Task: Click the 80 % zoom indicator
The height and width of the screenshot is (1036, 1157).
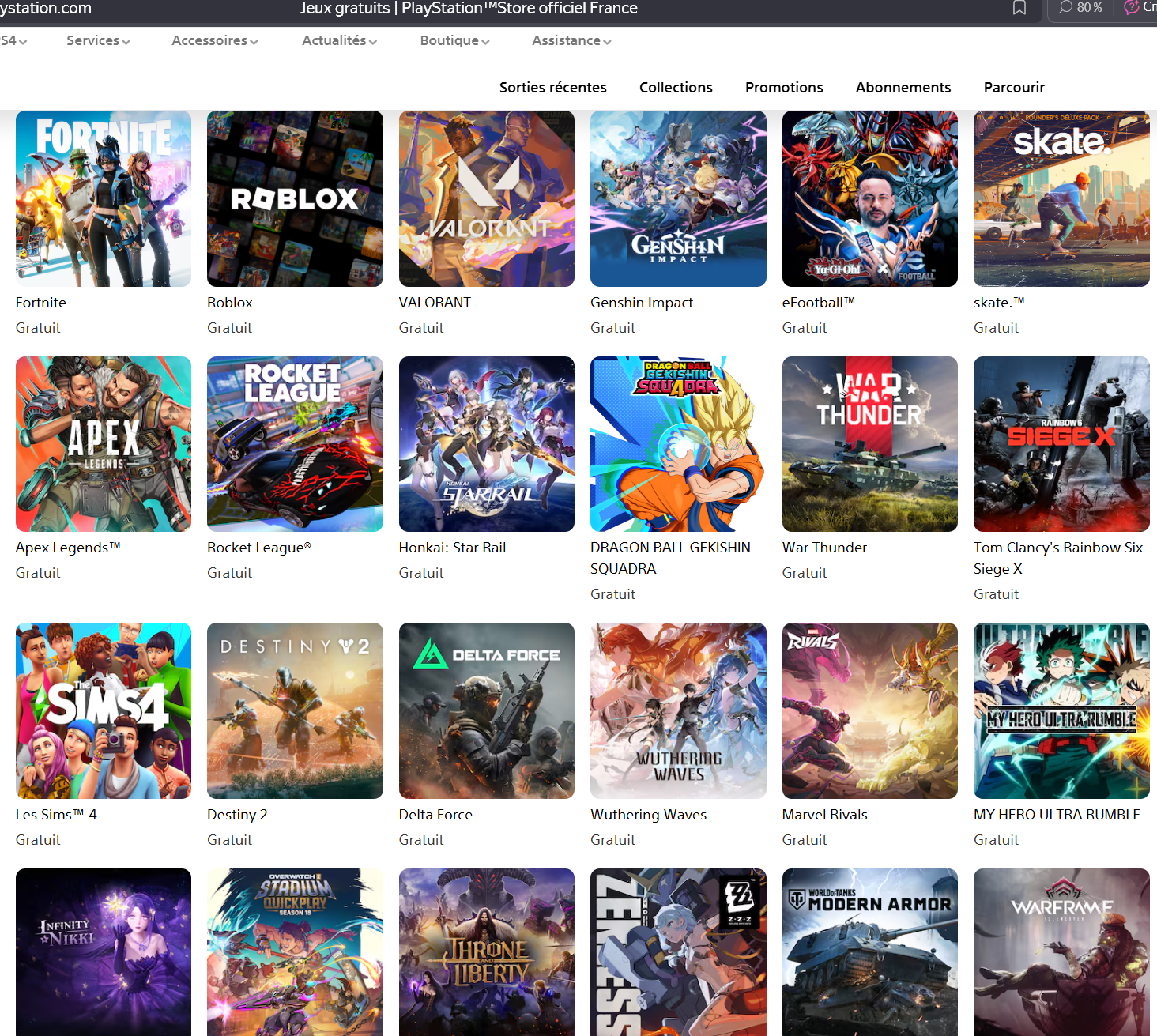Action: pyautogui.click(x=1081, y=7)
